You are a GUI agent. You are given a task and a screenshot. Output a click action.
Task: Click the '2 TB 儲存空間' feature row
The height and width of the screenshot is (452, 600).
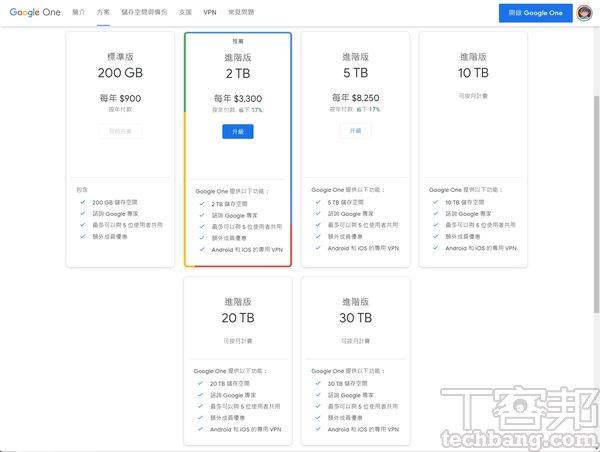(x=229, y=204)
